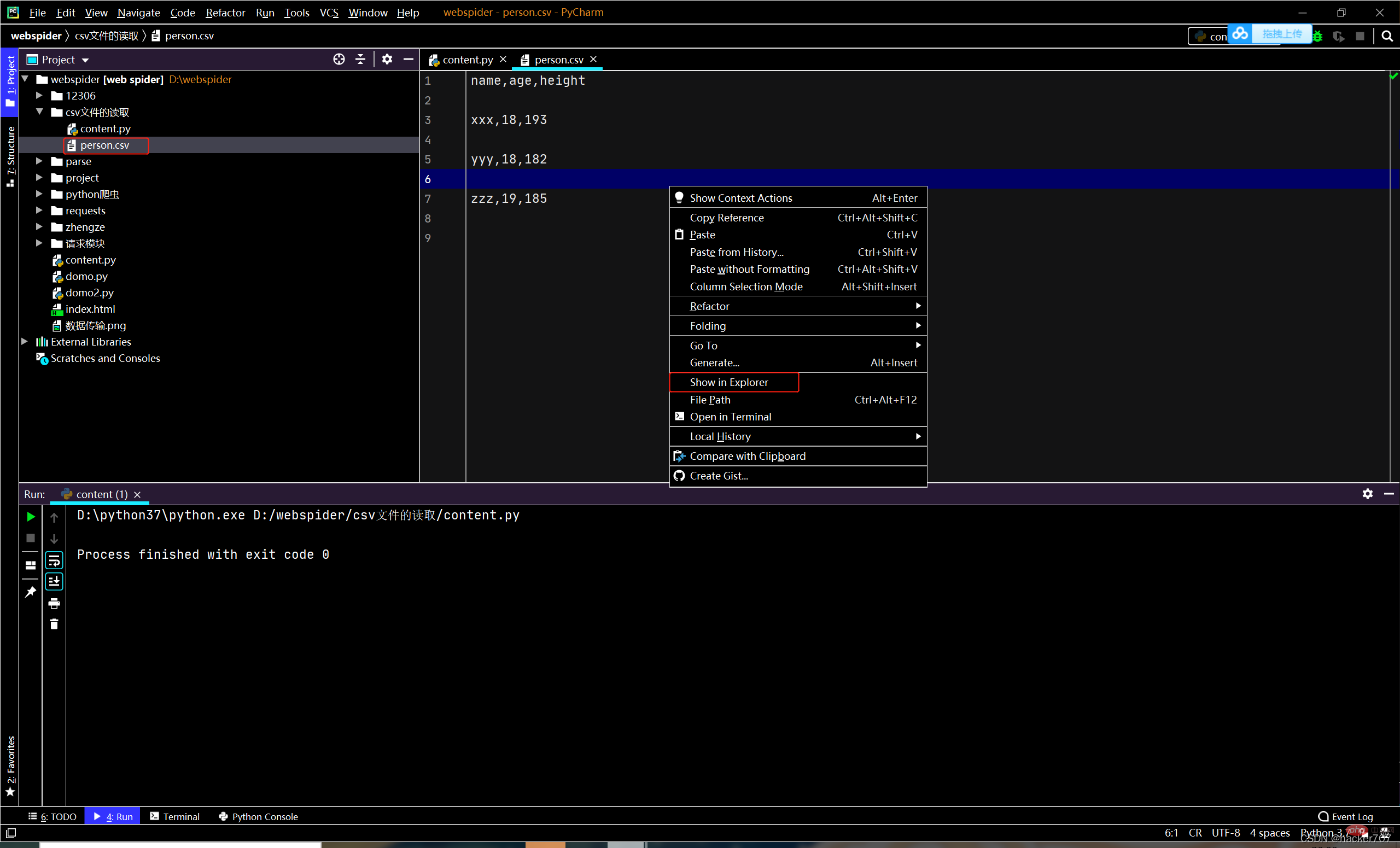
Task: Click the Scroll down icon in Run panel
Action: (55, 539)
